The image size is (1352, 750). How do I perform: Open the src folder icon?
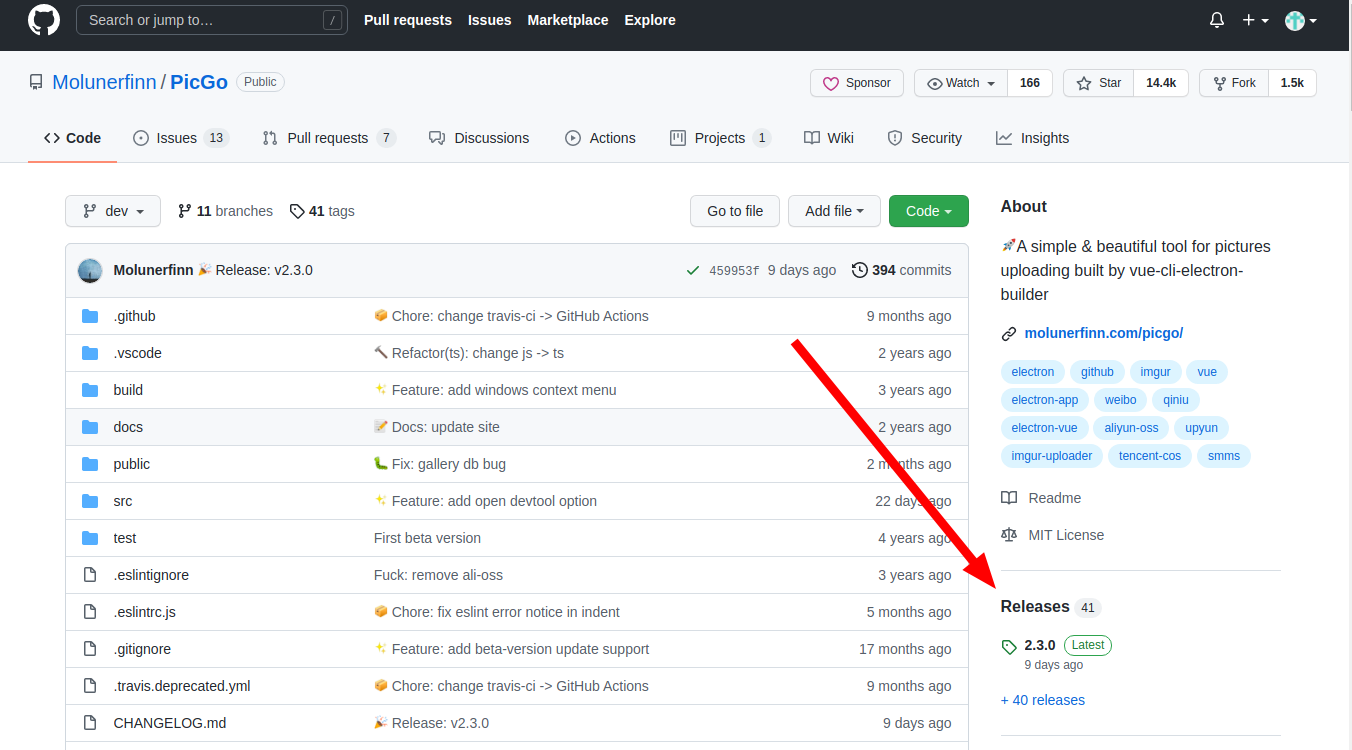coord(90,501)
